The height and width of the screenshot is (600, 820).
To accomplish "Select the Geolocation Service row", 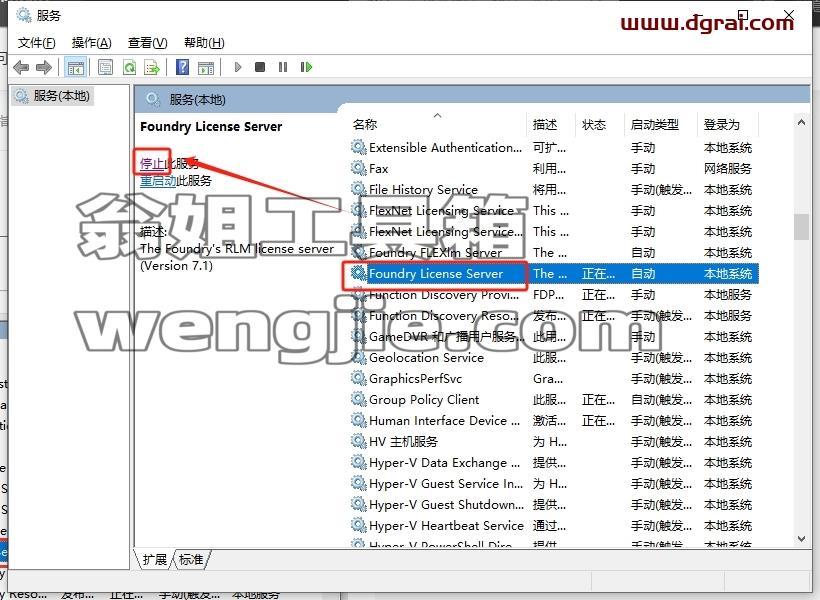I will pos(553,357).
